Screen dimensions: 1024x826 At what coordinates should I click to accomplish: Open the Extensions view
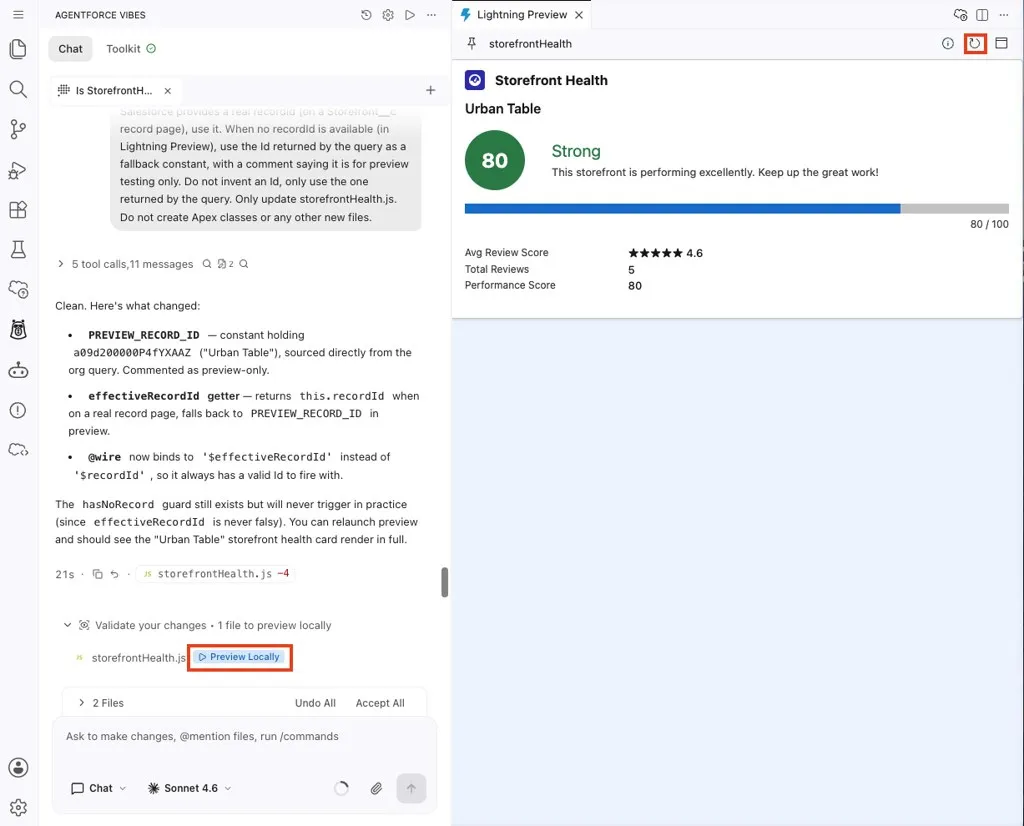click(18, 210)
